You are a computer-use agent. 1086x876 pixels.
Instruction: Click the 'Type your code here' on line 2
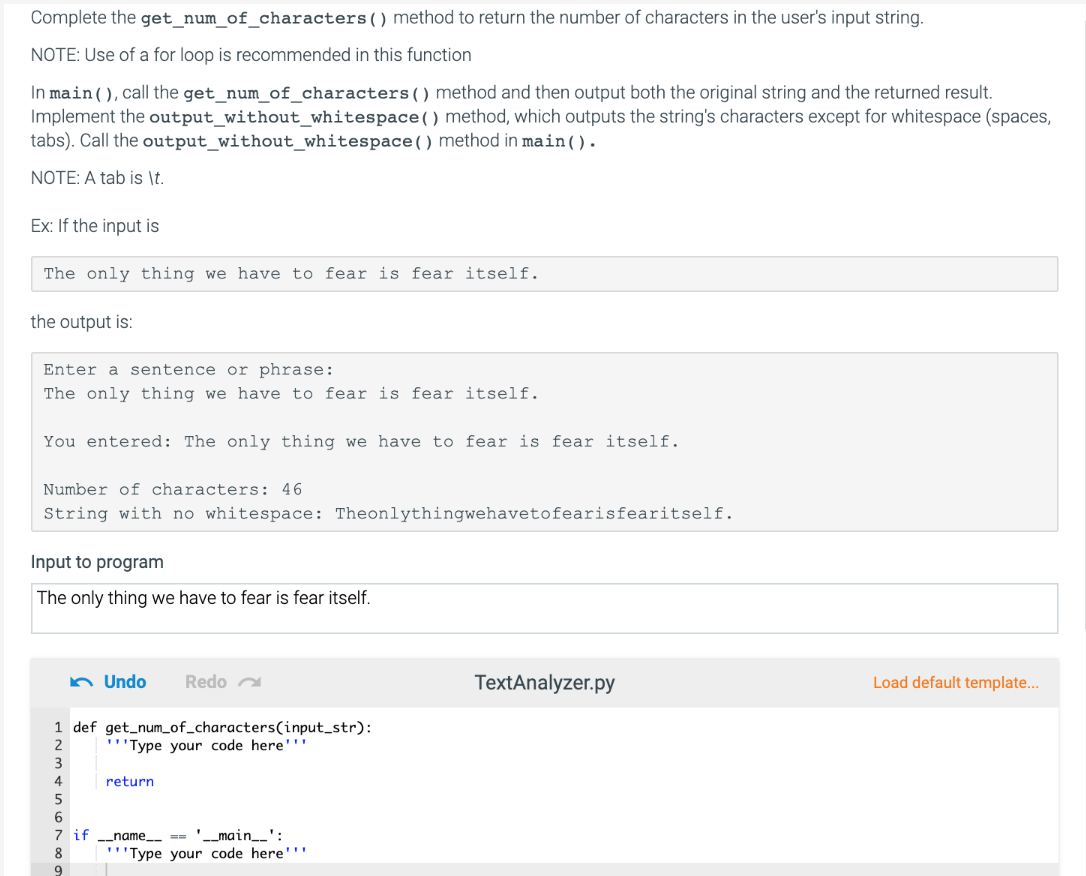pos(206,745)
